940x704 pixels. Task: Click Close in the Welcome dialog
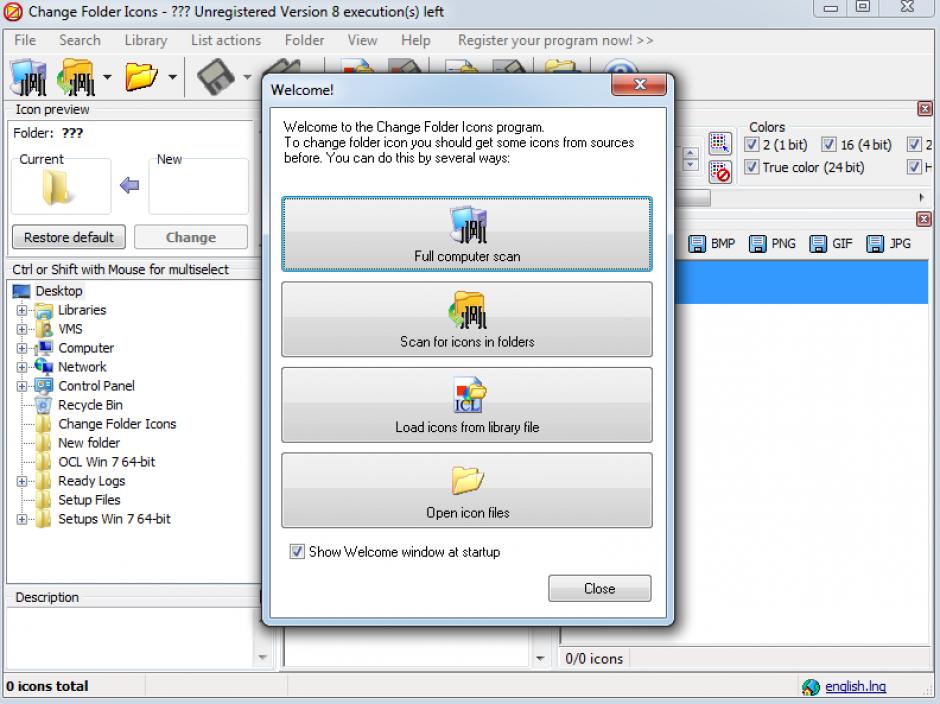tap(599, 588)
